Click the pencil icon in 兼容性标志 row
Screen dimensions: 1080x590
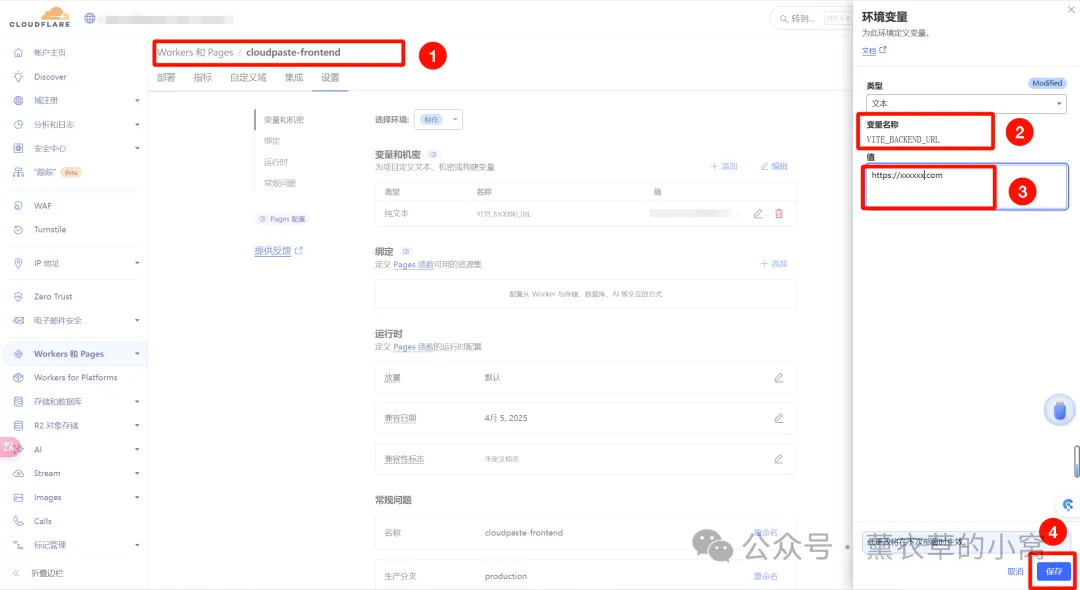779,459
